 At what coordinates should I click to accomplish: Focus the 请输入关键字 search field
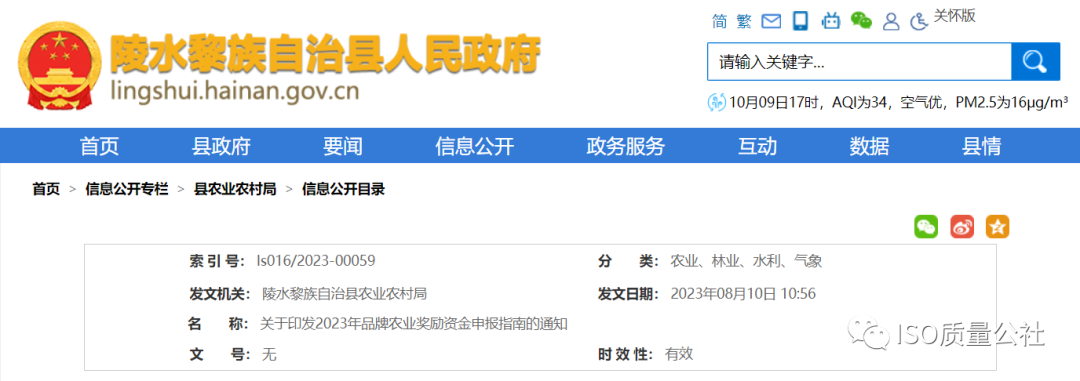click(859, 62)
